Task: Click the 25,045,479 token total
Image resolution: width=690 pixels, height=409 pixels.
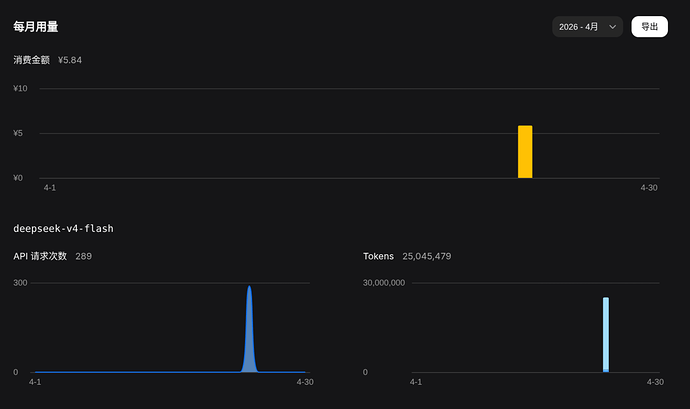Action: [427, 256]
